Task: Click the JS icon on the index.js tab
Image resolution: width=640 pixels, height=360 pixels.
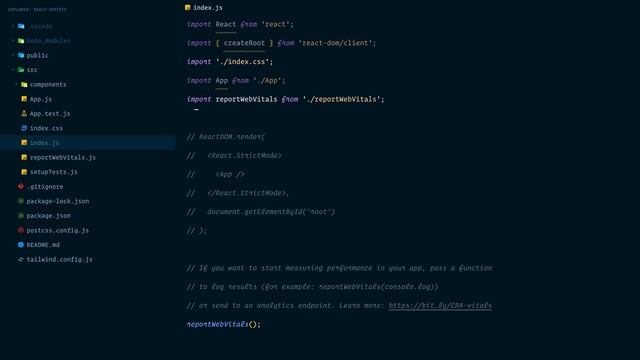Action: click(187, 7)
